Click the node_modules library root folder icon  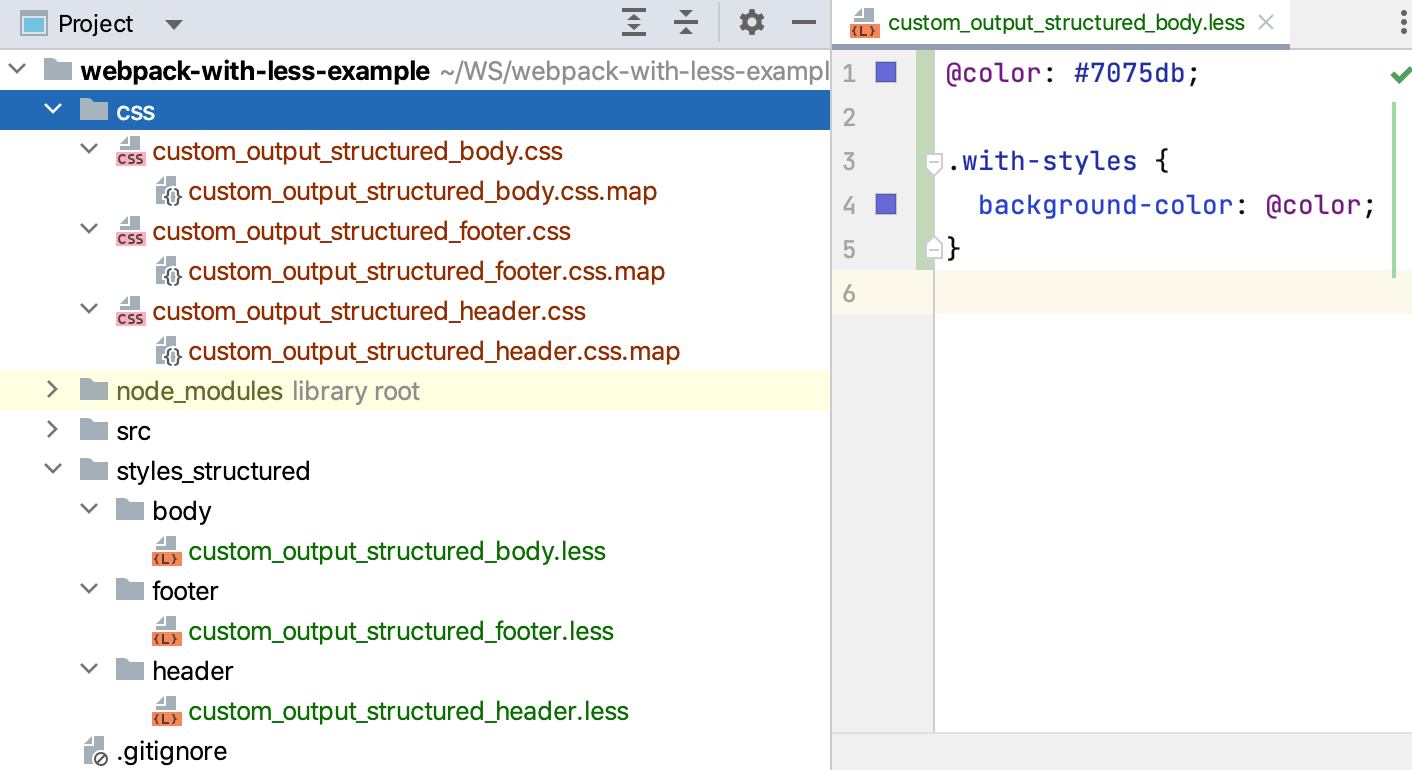pyautogui.click(x=92, y=390)
